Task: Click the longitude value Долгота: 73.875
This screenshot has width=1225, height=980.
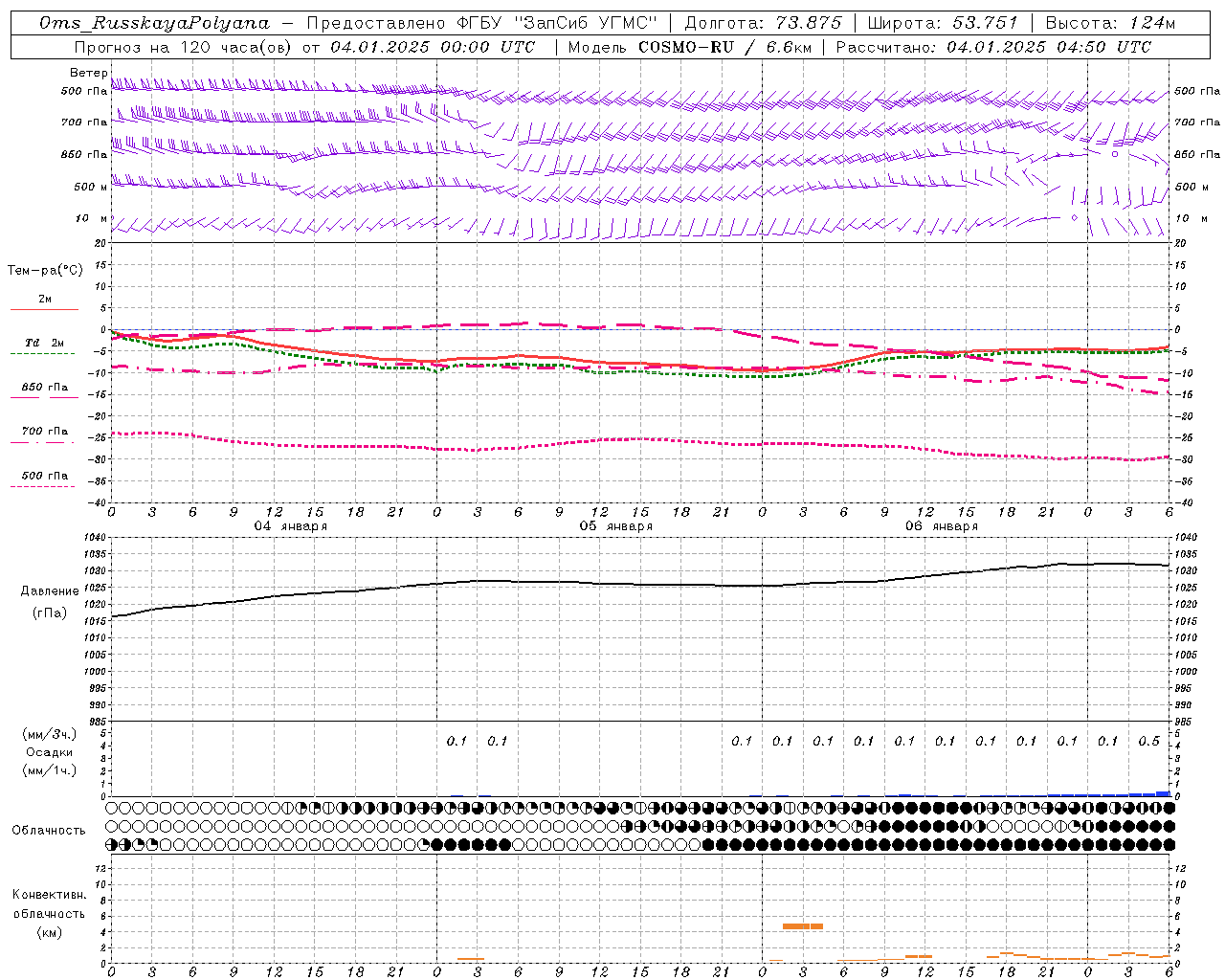Action: pos(764,23)
